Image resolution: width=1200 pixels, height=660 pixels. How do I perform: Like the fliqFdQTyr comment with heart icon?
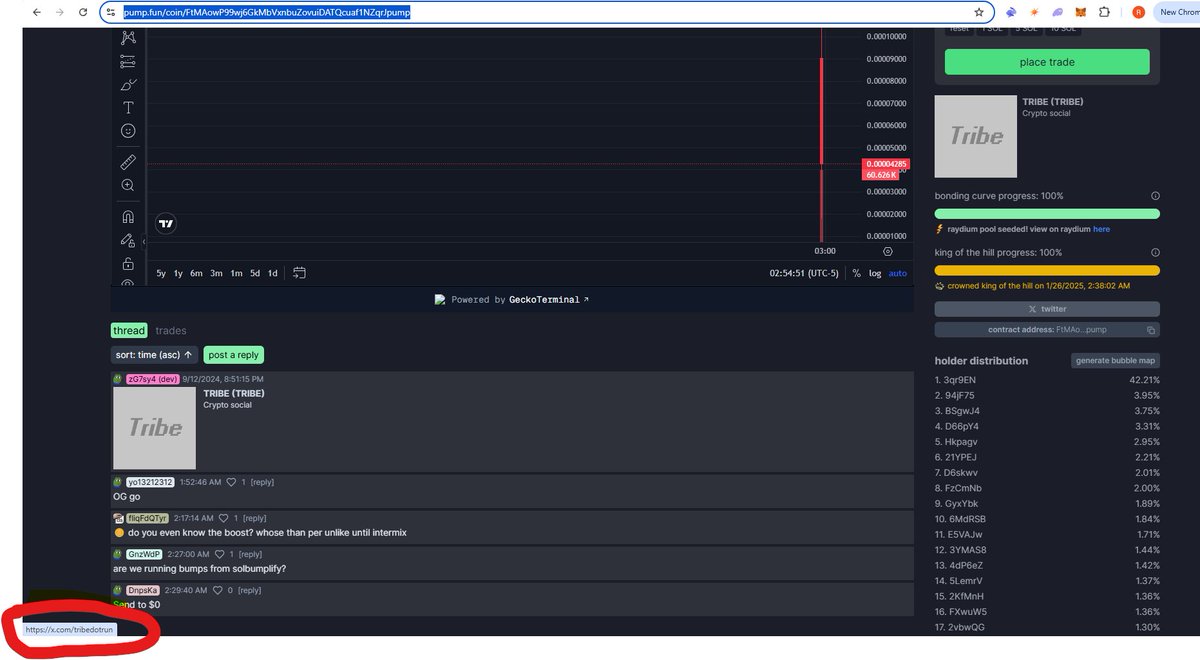point(224,518)
